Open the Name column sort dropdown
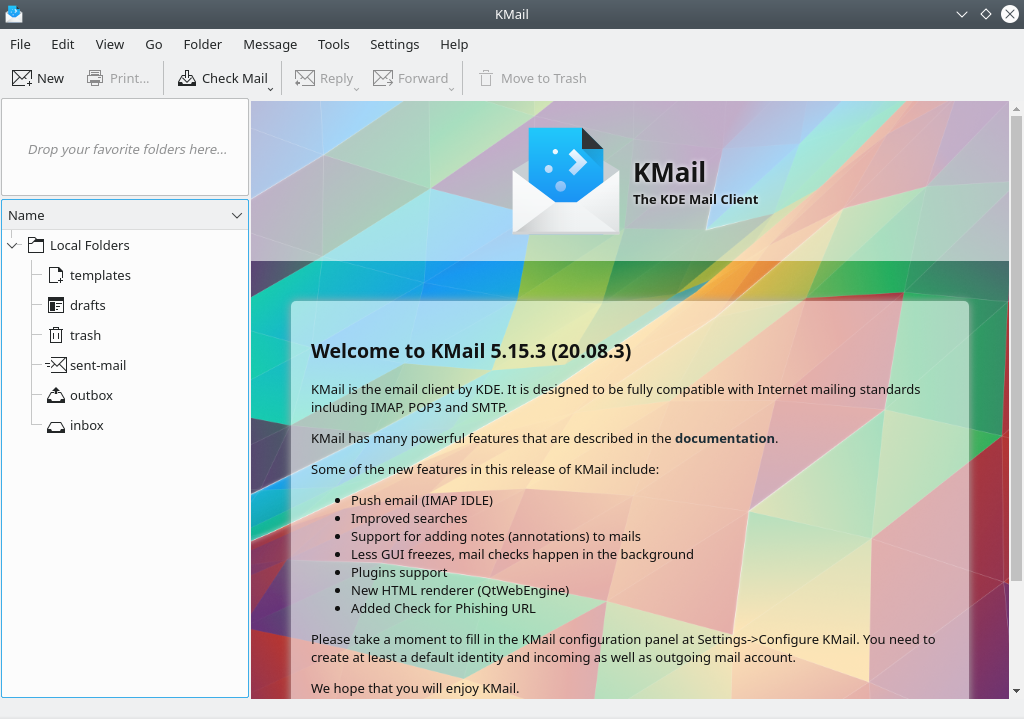This screenshot has height=719, width=1024. [237, 214]
